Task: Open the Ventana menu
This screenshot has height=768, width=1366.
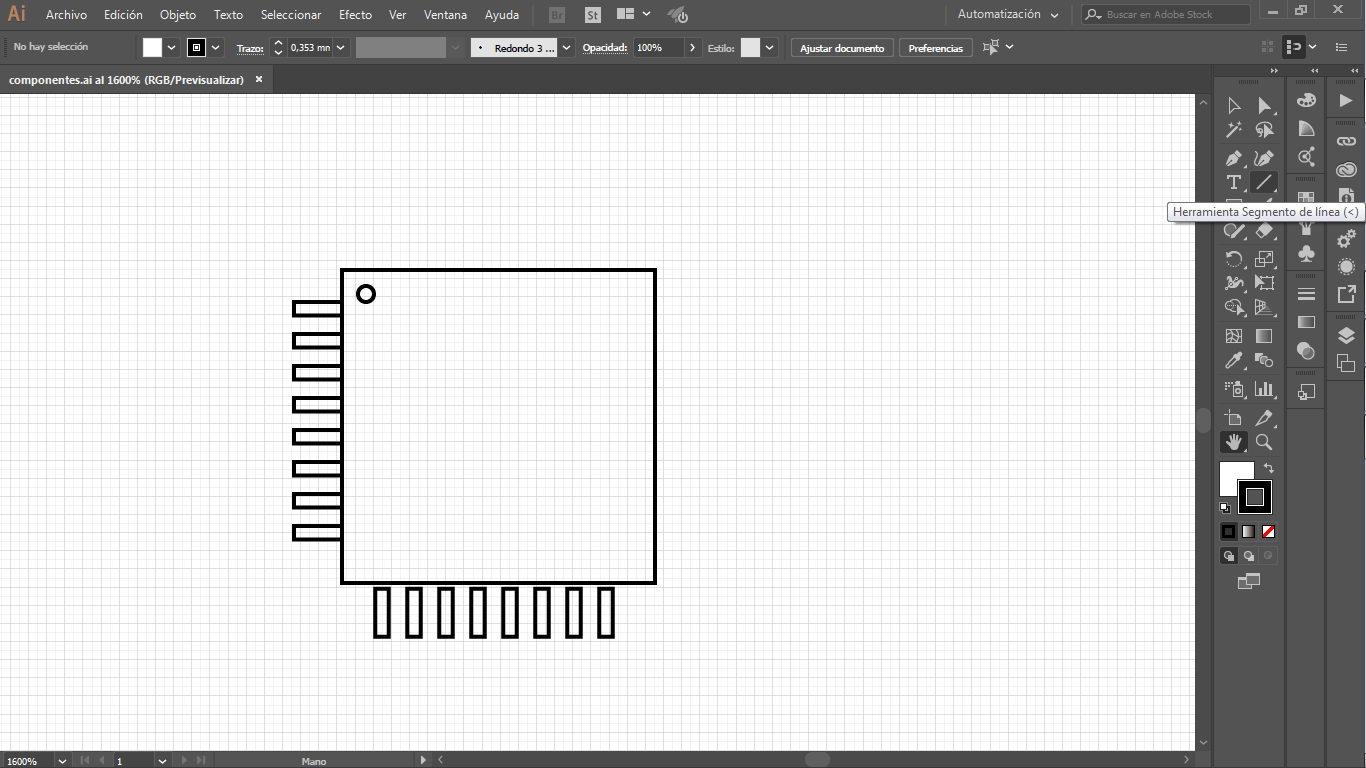Action: pyautogui.click(x=445, y=15)
